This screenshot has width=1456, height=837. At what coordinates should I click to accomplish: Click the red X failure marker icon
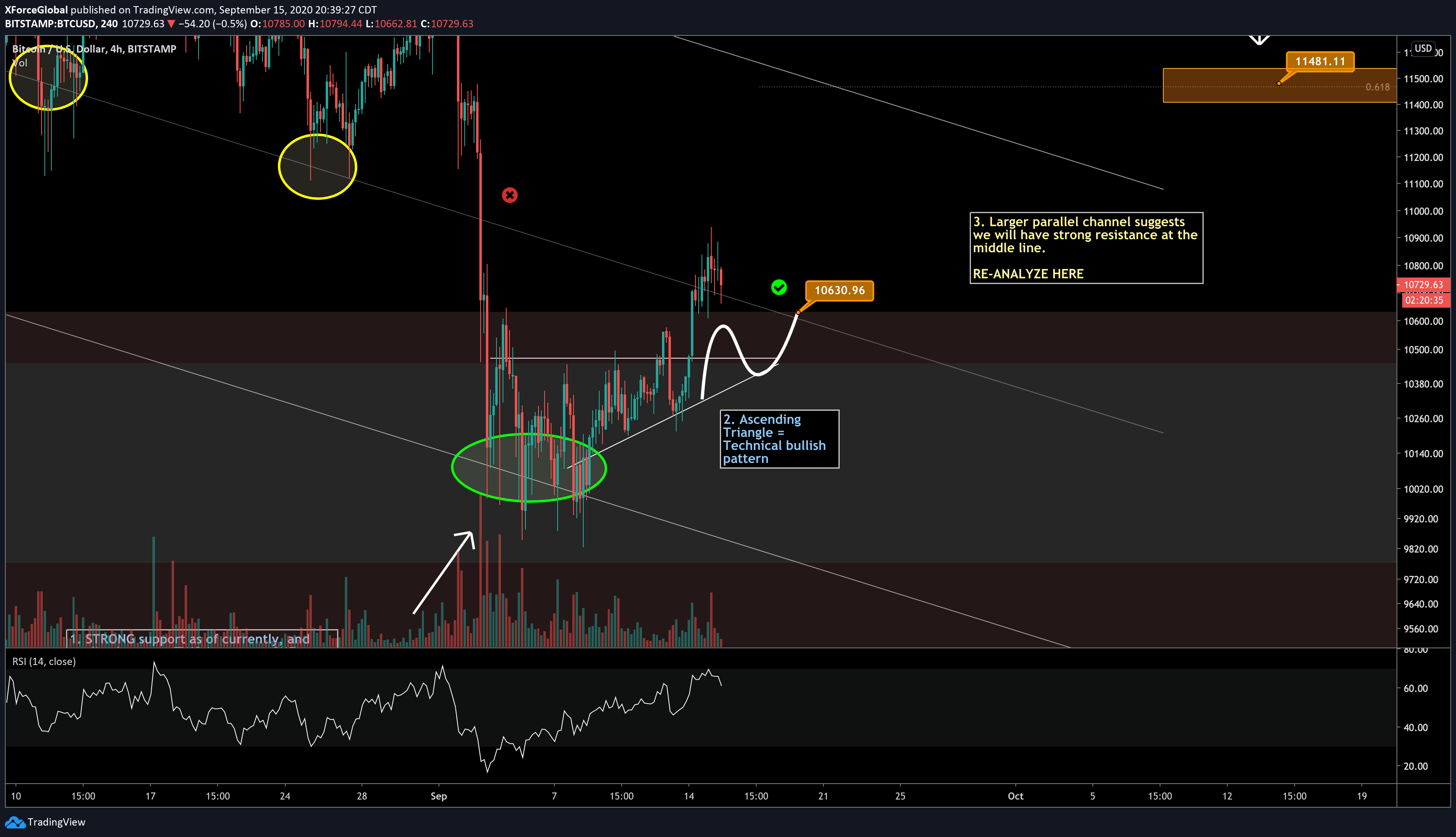pos(510,196)
